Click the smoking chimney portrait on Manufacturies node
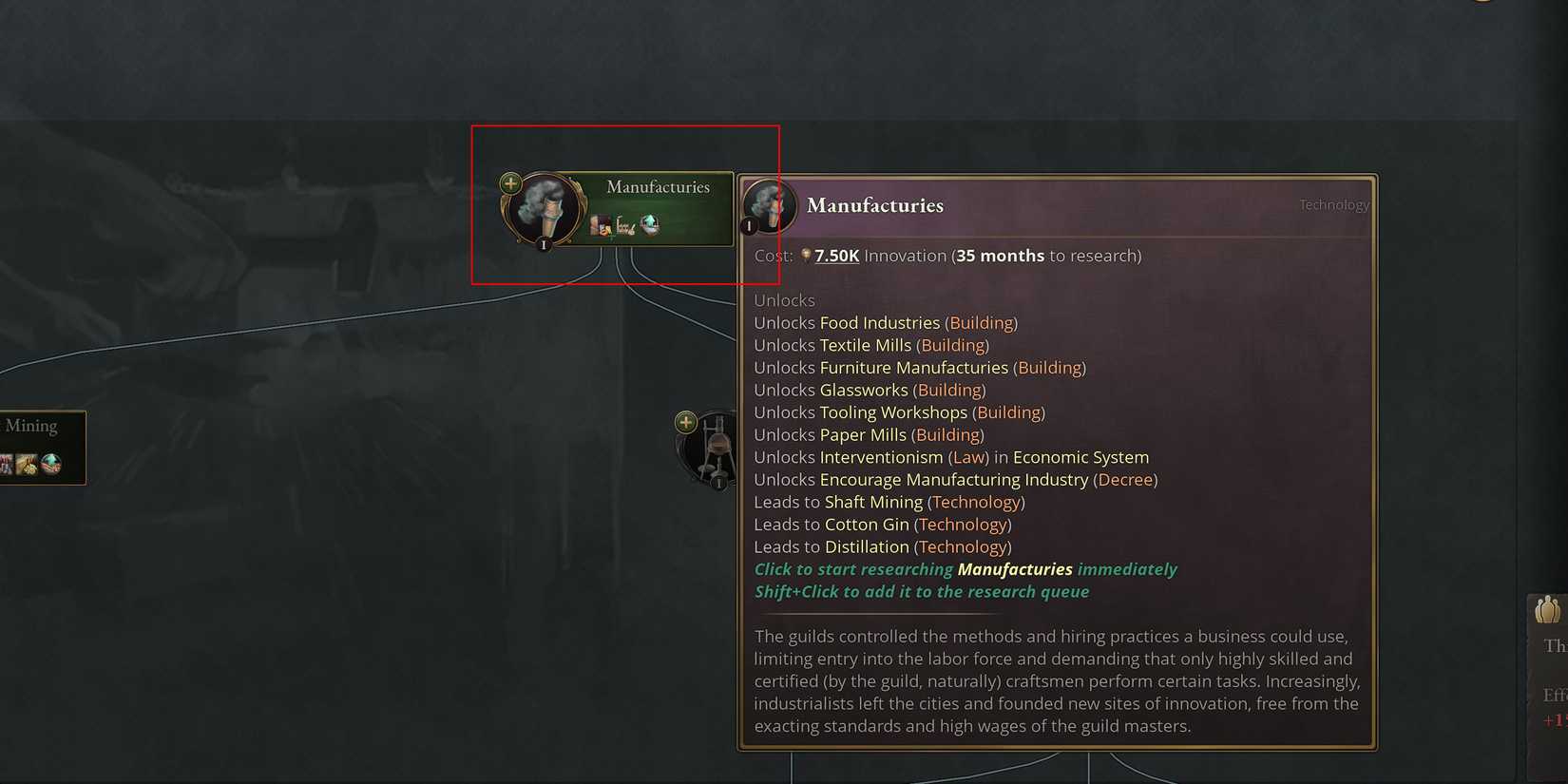 point(545,209)
